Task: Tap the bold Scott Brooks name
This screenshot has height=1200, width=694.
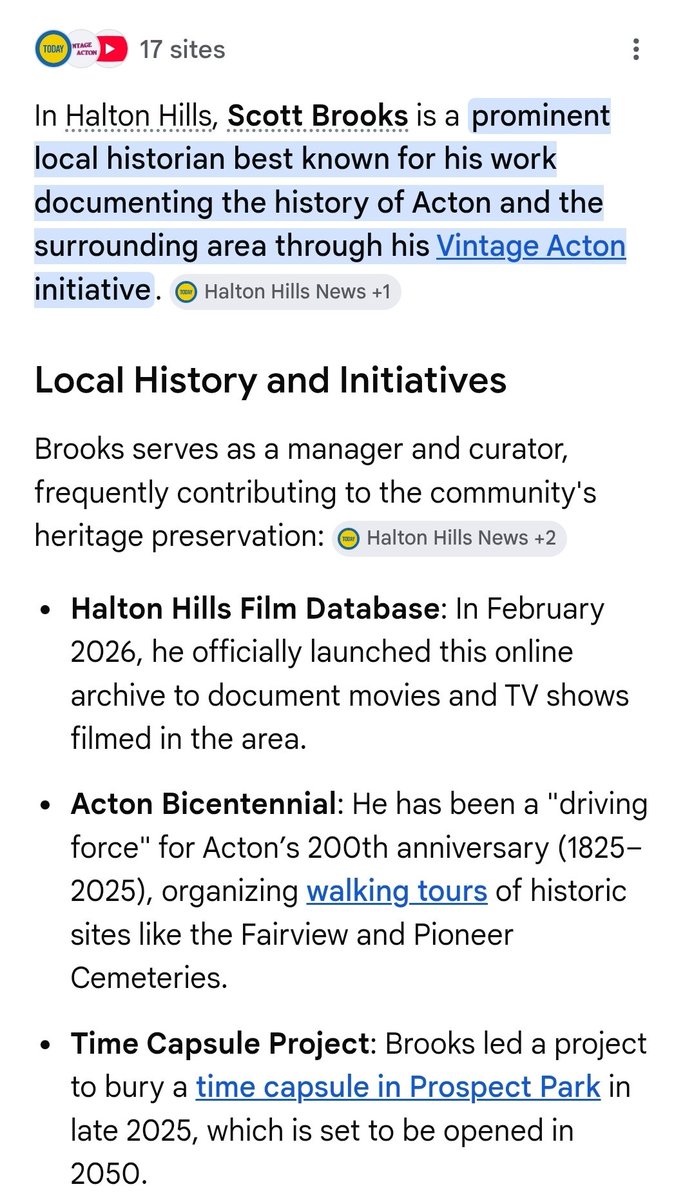Action: [318, 116]
